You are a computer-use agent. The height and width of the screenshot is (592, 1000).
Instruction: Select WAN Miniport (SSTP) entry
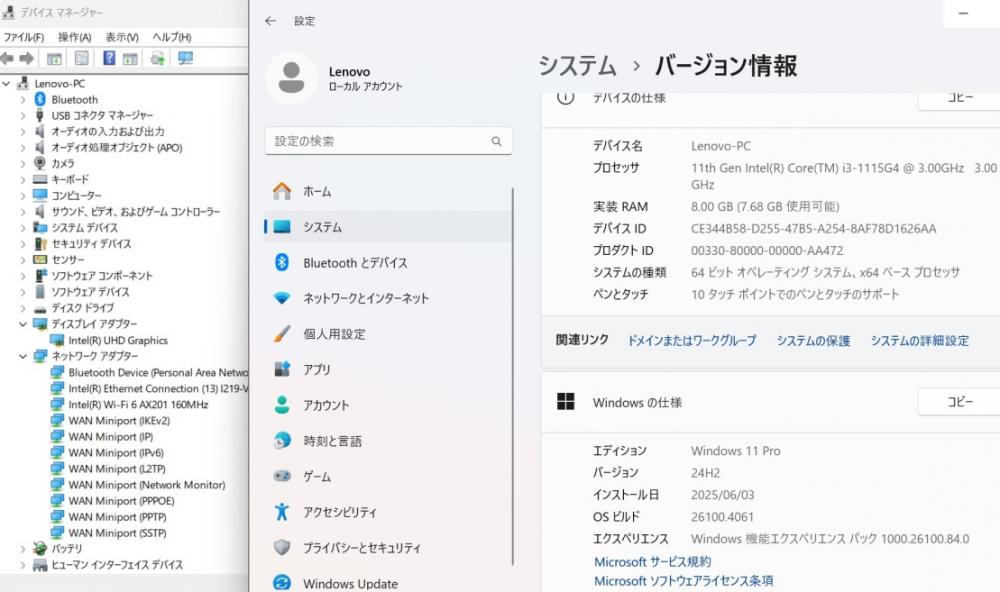[x=117, y=533]
